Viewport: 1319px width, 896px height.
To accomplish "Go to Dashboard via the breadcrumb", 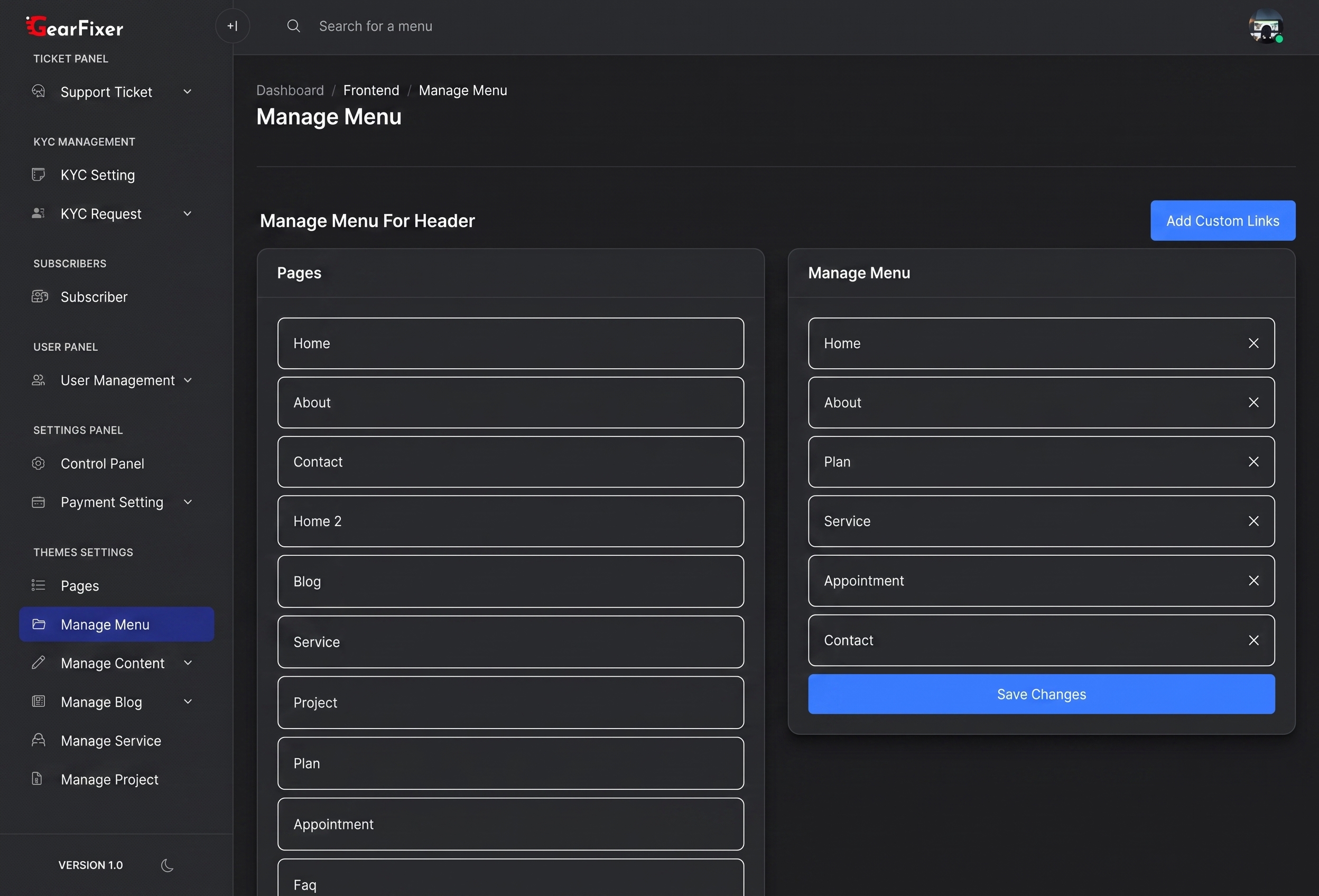I will 290,90.
